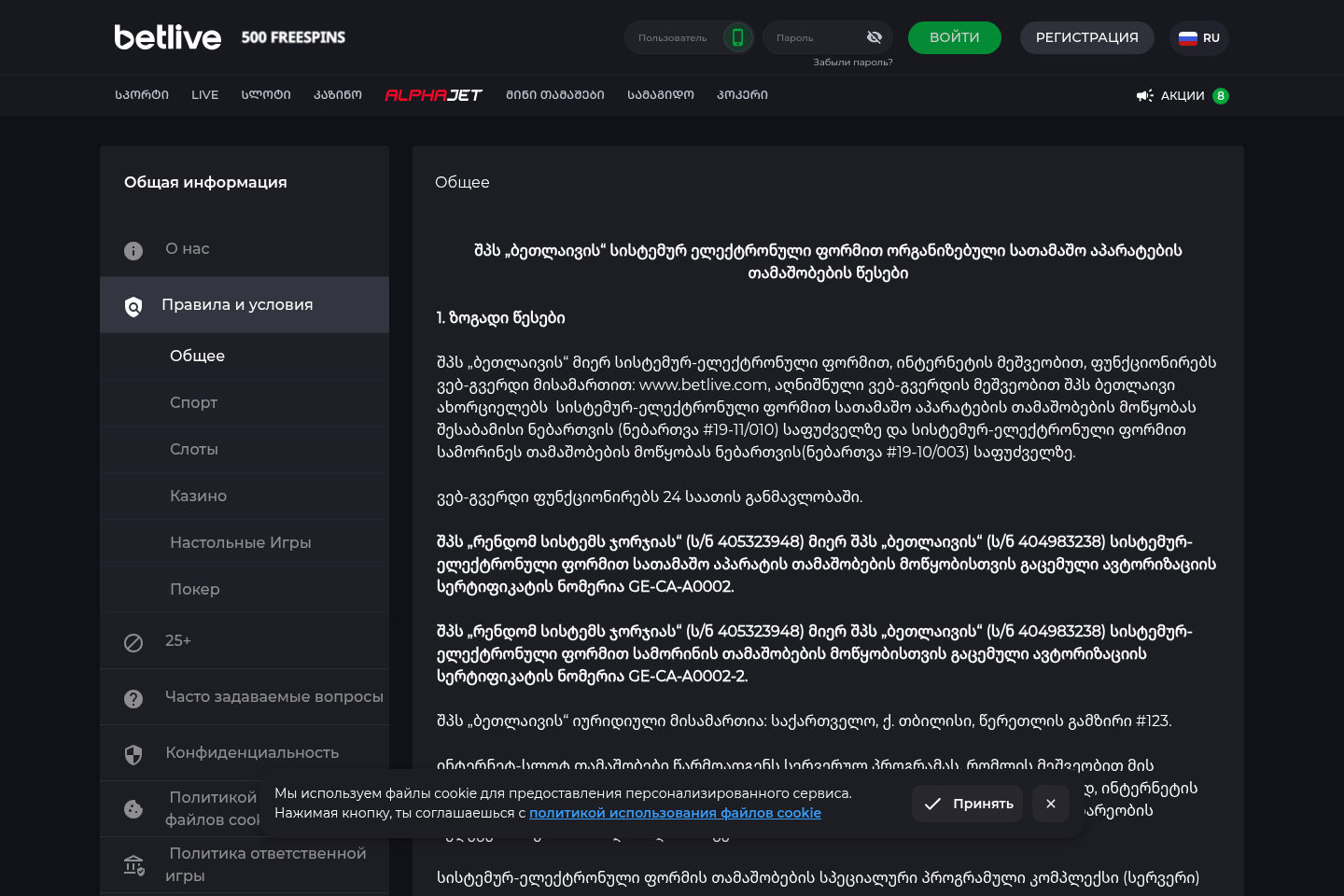Click the Конфиденциальность shield icon
This screenshot has width=1344, height=896.
(x=133, y=754)
